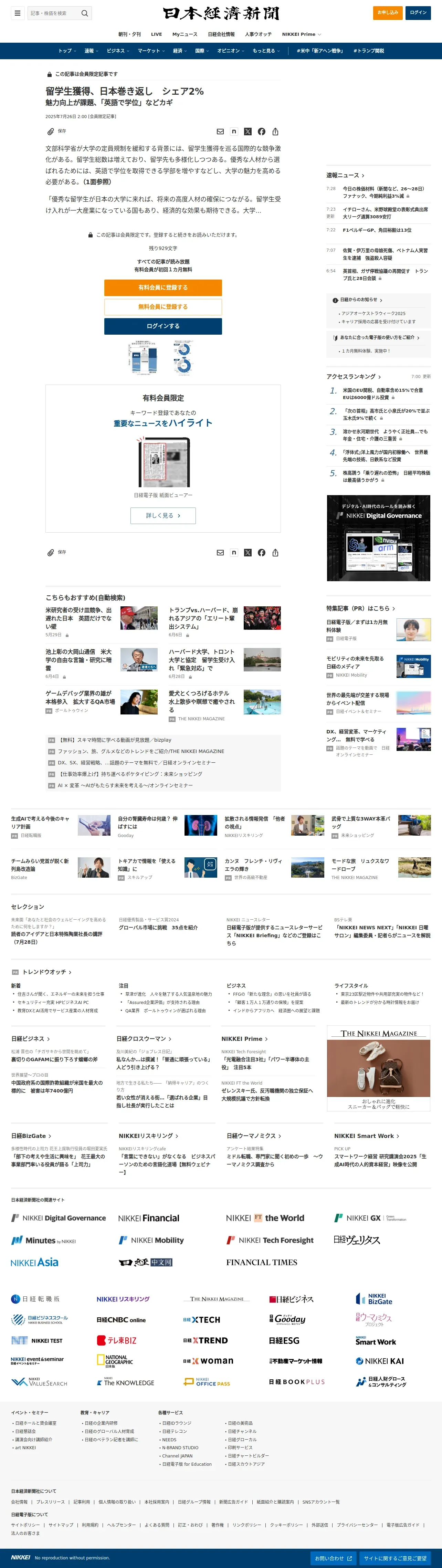442x1568 pixels.
Task: Open Minutes by NIKKEI logo link
Action: 44,1241
